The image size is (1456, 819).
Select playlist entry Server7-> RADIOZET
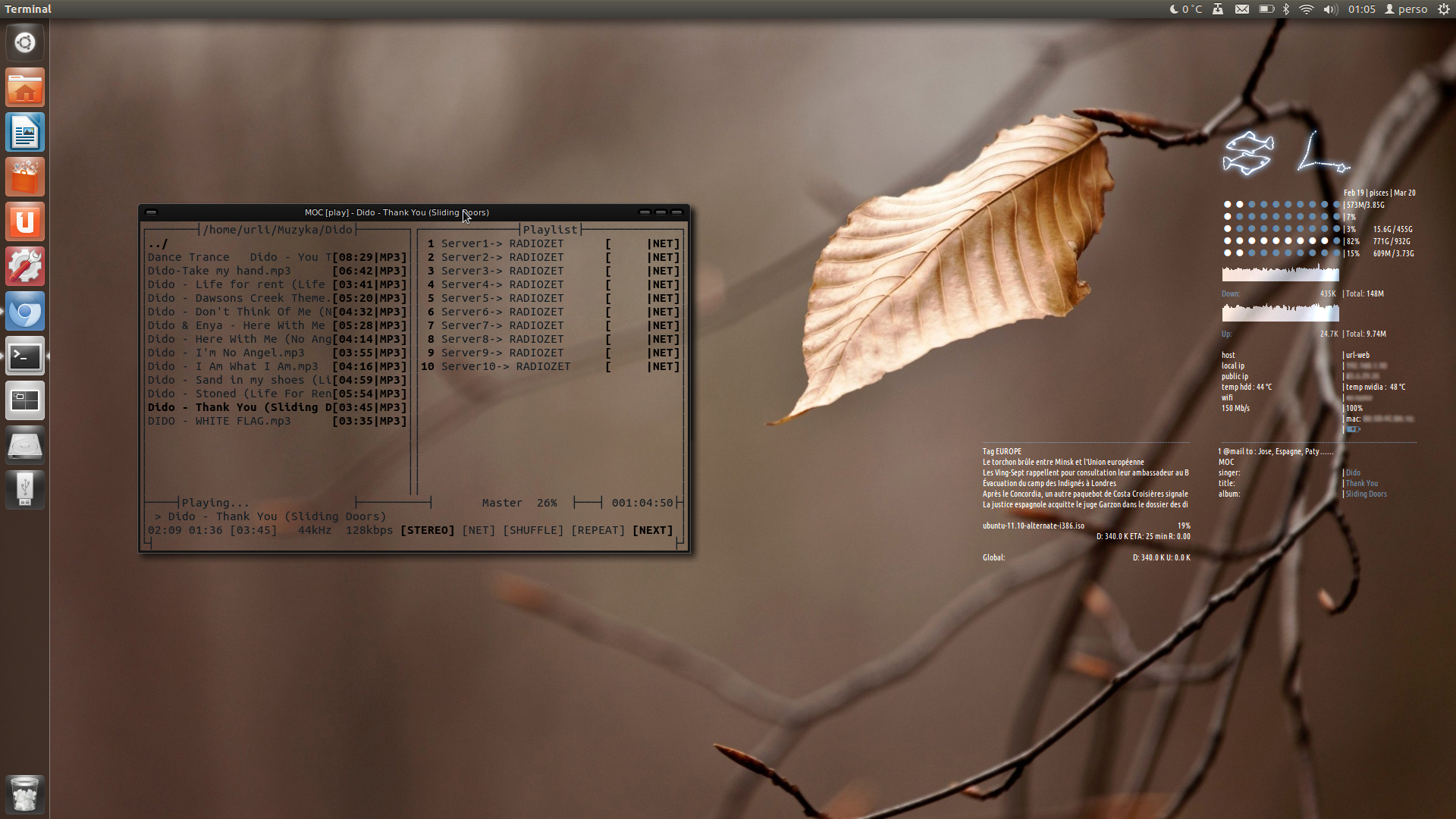click(551, 325)
